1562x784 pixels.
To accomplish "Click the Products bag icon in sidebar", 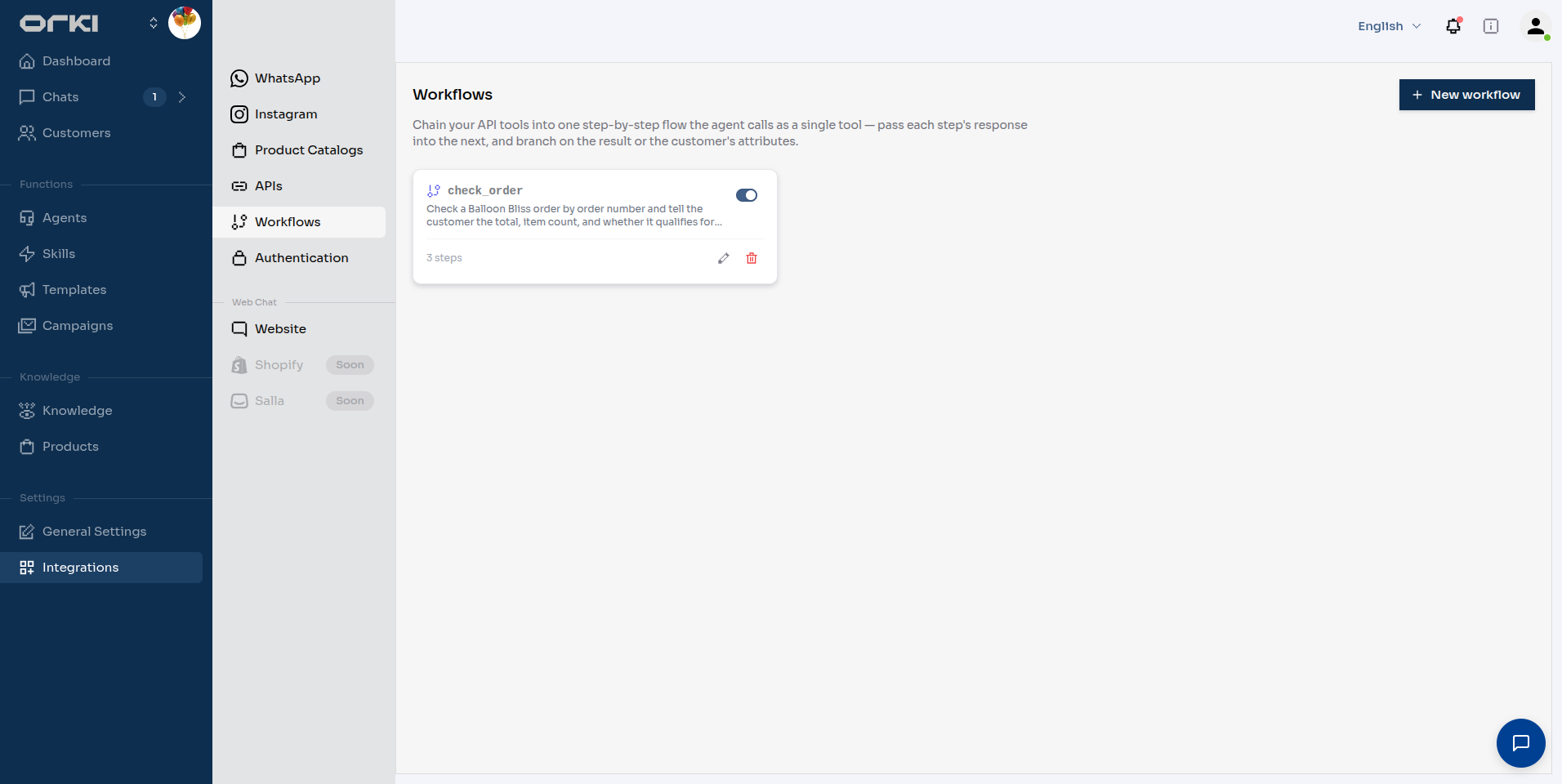I will (27, 447).
